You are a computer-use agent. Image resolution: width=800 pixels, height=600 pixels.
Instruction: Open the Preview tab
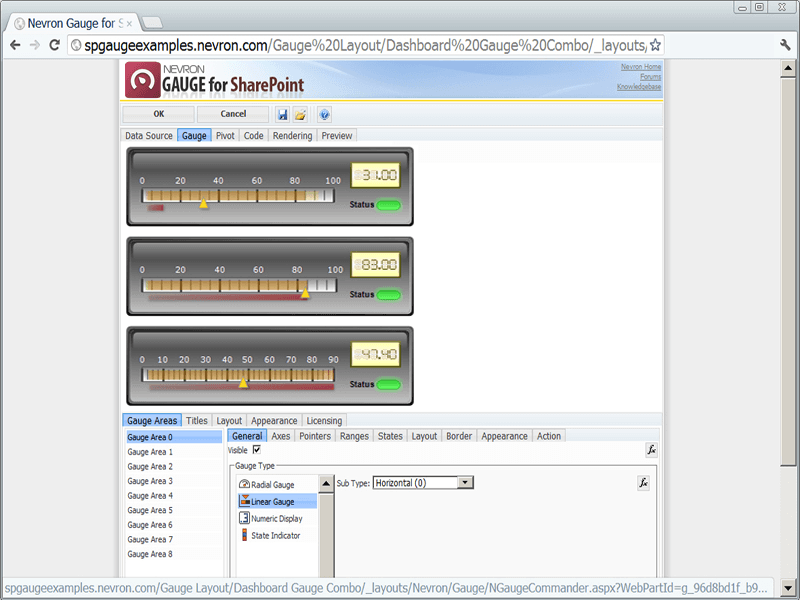click(x=337, y=136)
